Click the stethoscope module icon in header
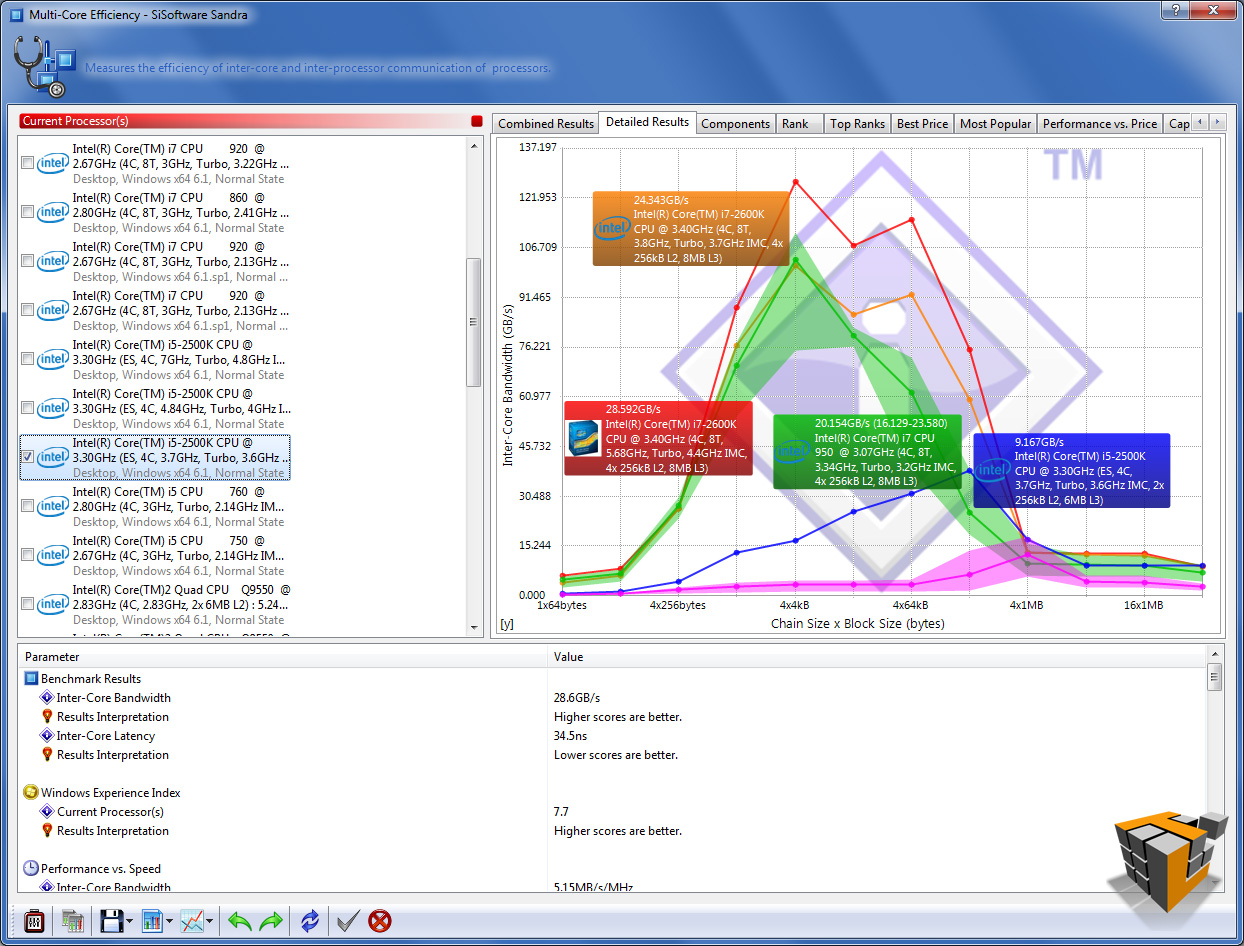1244x946 pixels. 44,66
